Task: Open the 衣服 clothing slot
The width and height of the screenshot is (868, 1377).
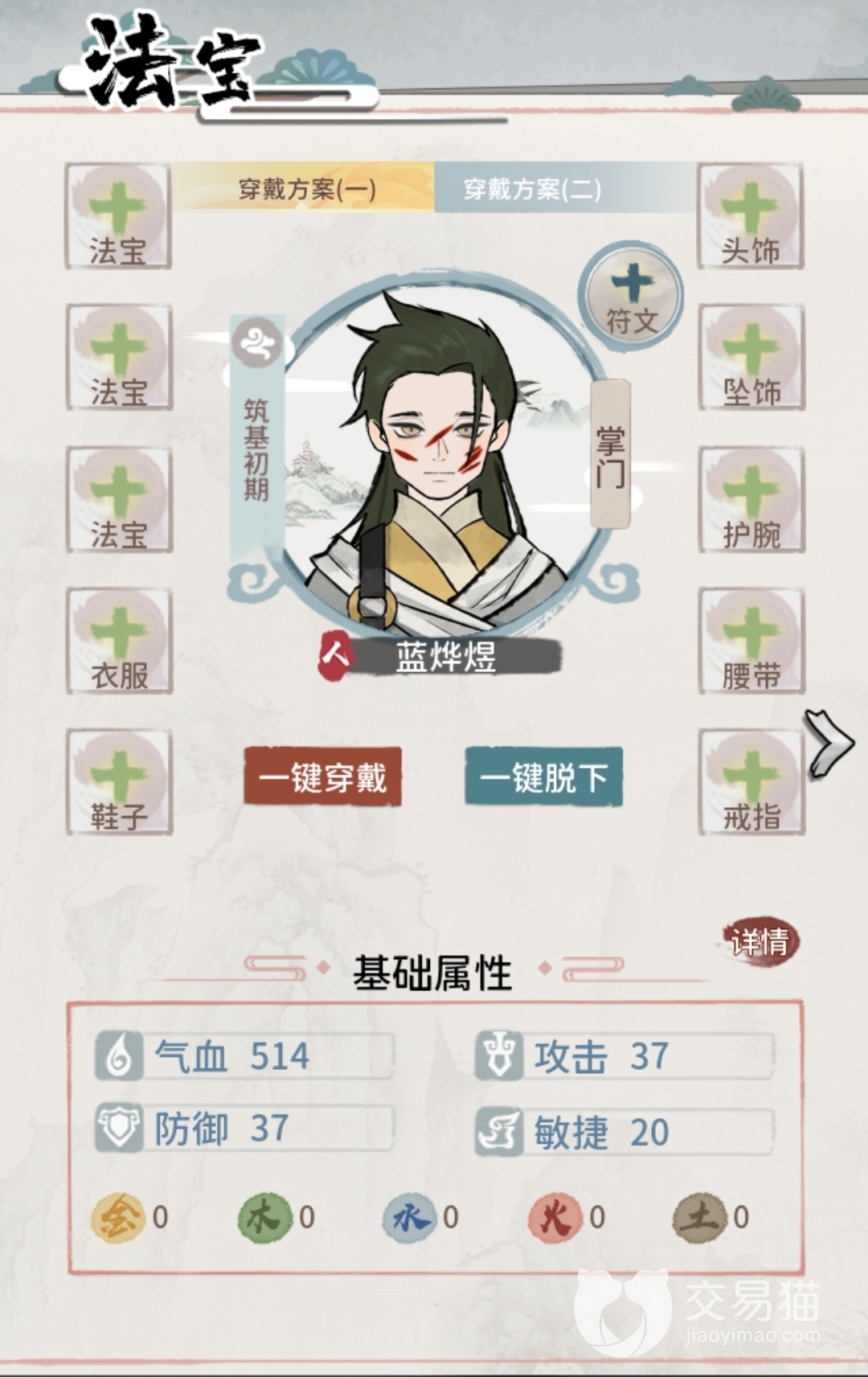Action: coord(119,641)
